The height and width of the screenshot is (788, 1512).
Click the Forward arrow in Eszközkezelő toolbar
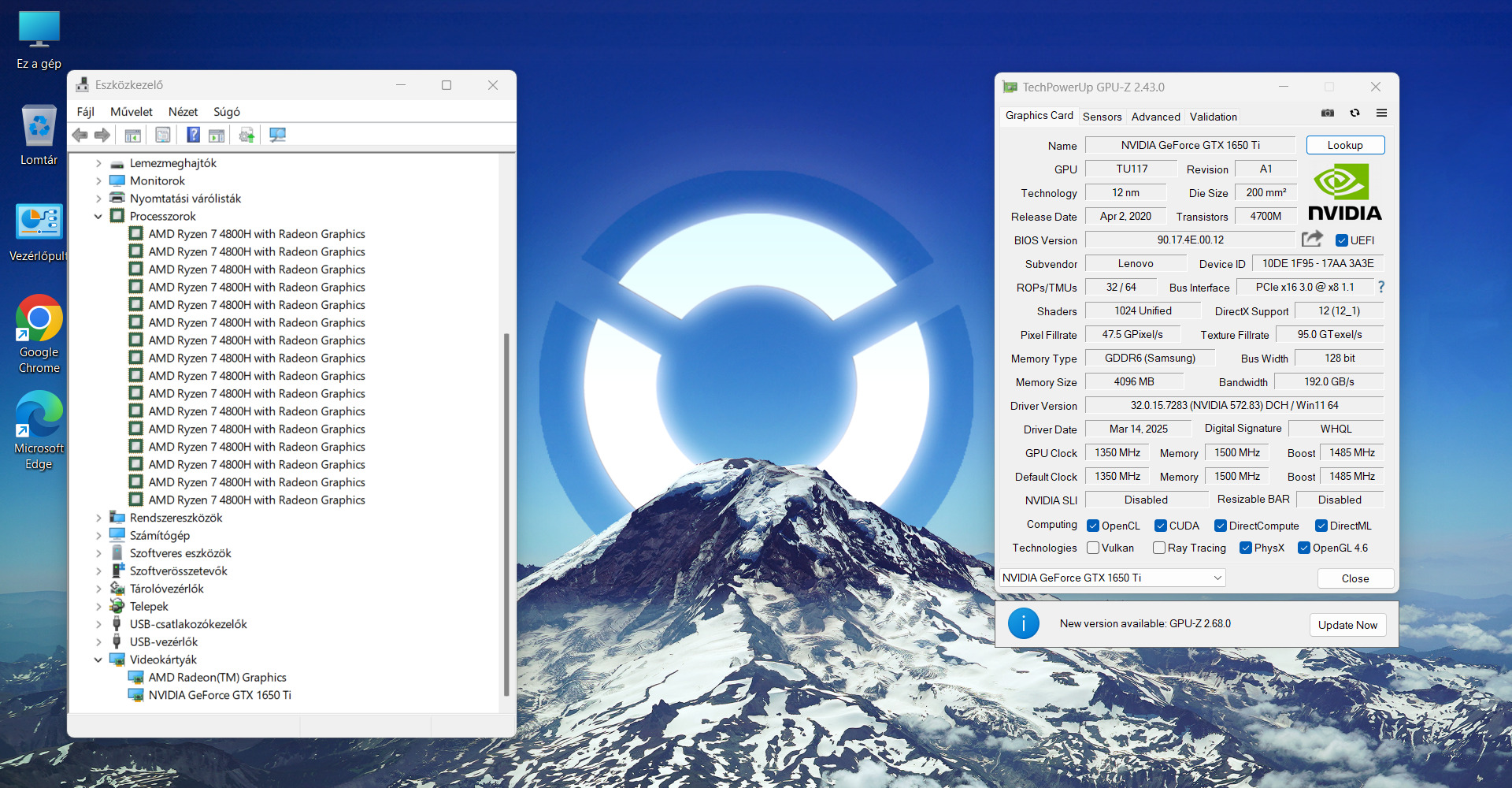coord(102,136)
